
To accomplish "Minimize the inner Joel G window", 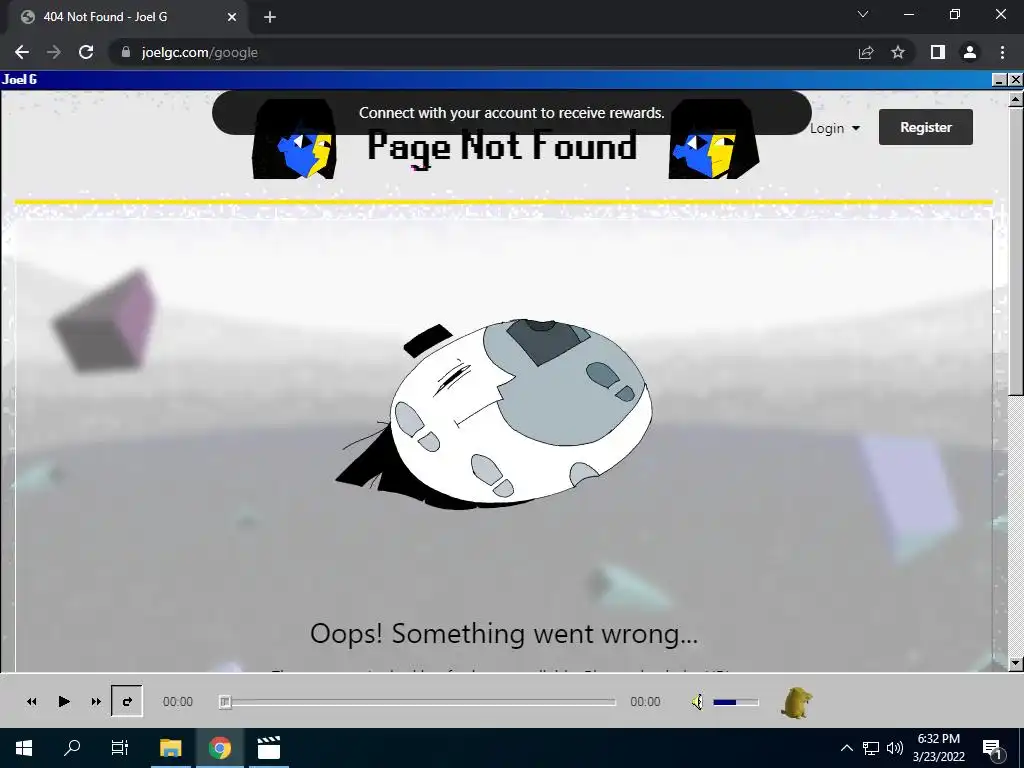I will coord(999,80).
